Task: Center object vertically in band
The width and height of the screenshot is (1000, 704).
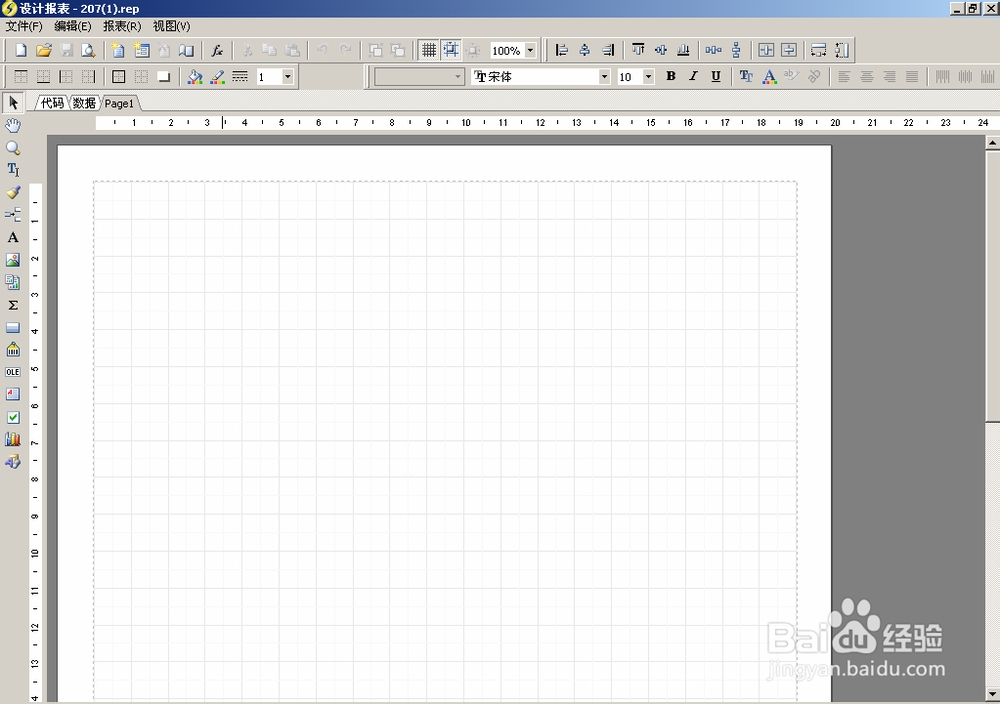Action: coord(789,50)
